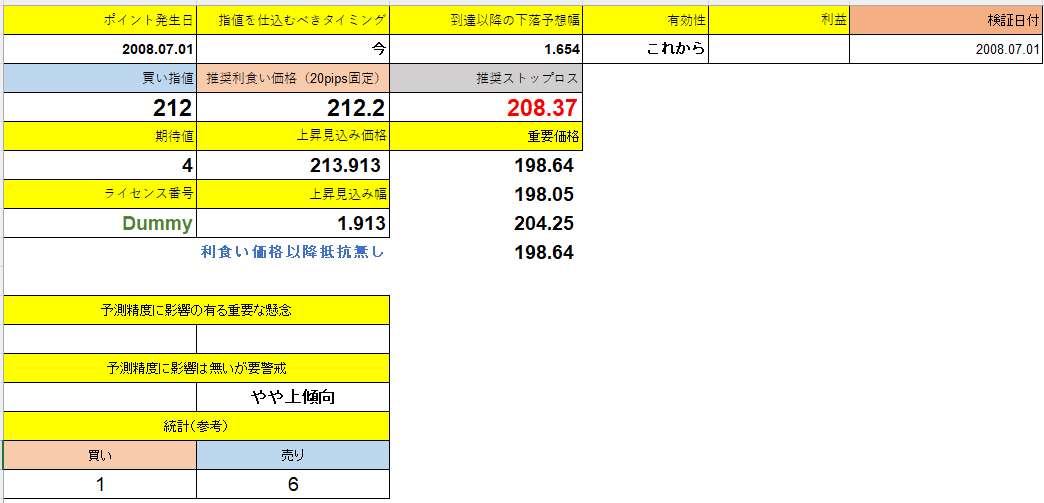The image size is (1044, 503).
Task: Click the bold 2008.07.01 date cell under ポイント発生日
Action: click(x=100, y=49)
